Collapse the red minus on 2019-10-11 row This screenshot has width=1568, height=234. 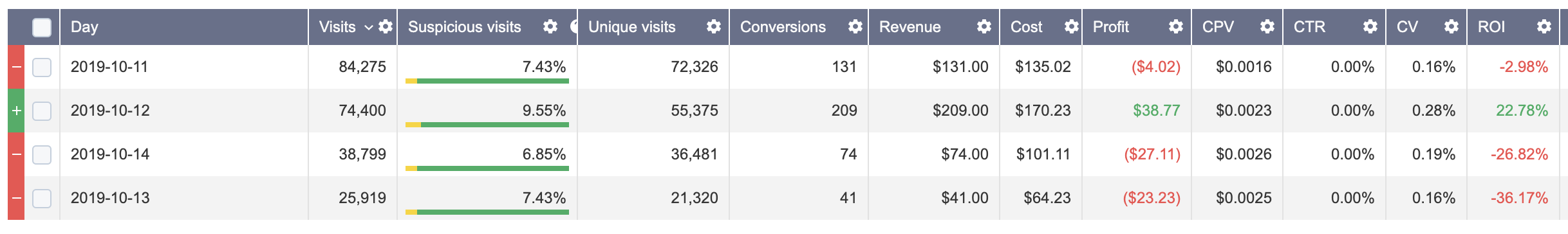tap(17, 67)
